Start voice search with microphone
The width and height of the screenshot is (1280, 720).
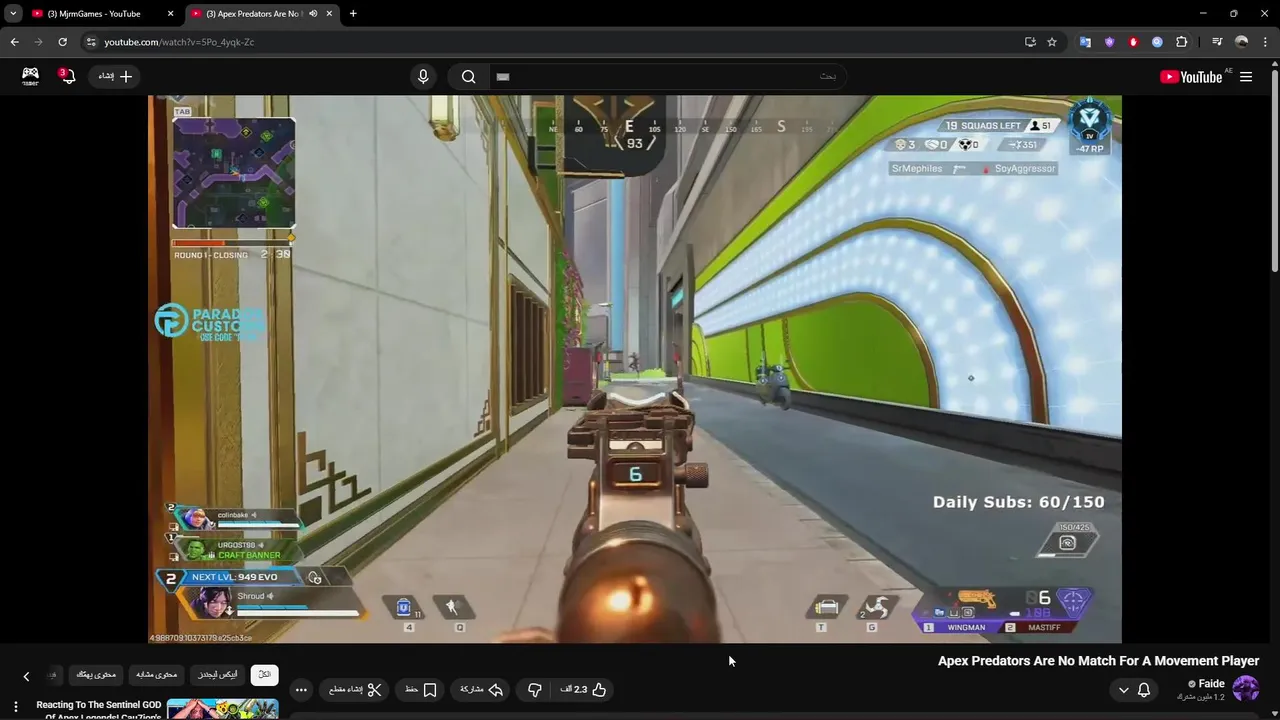pyautogui.click(x=423, y=77)
